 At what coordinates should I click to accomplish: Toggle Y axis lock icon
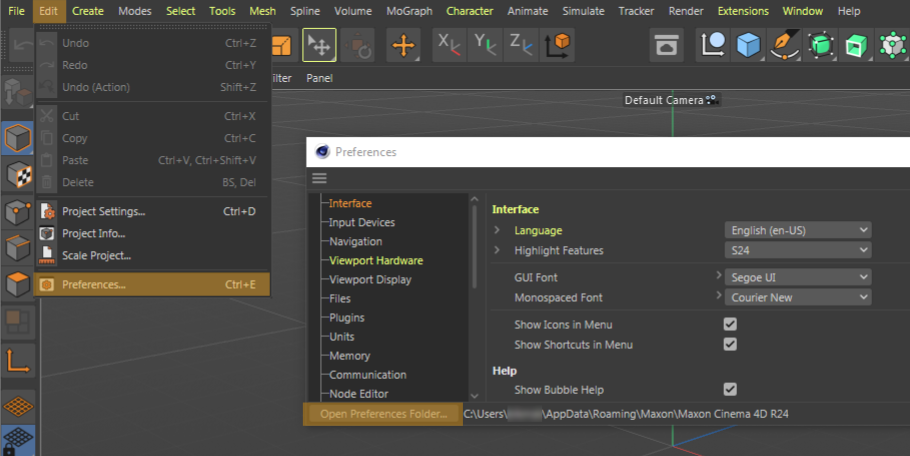(485, 45)
